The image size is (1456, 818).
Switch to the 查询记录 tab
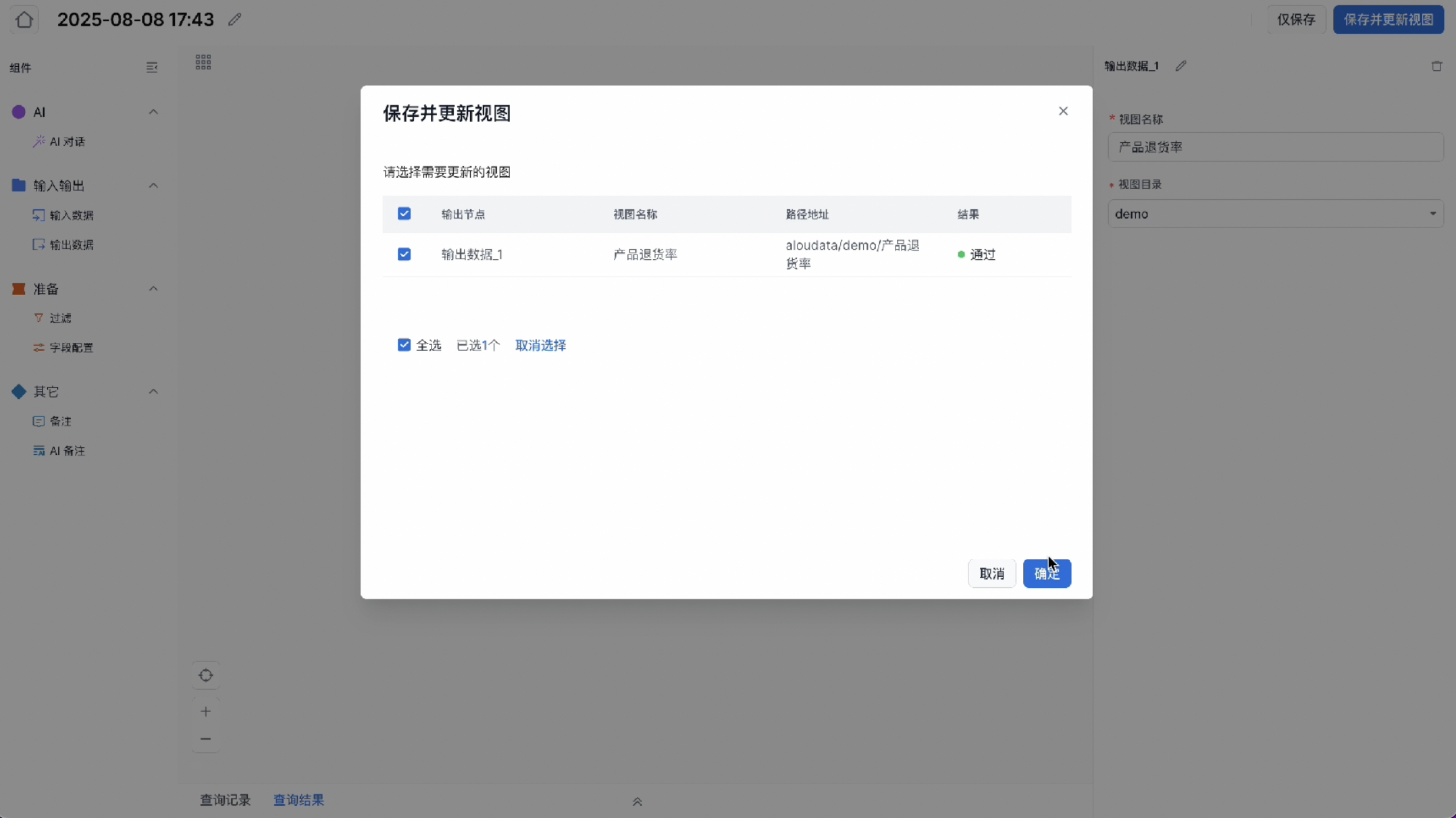[x=225, y=800]
